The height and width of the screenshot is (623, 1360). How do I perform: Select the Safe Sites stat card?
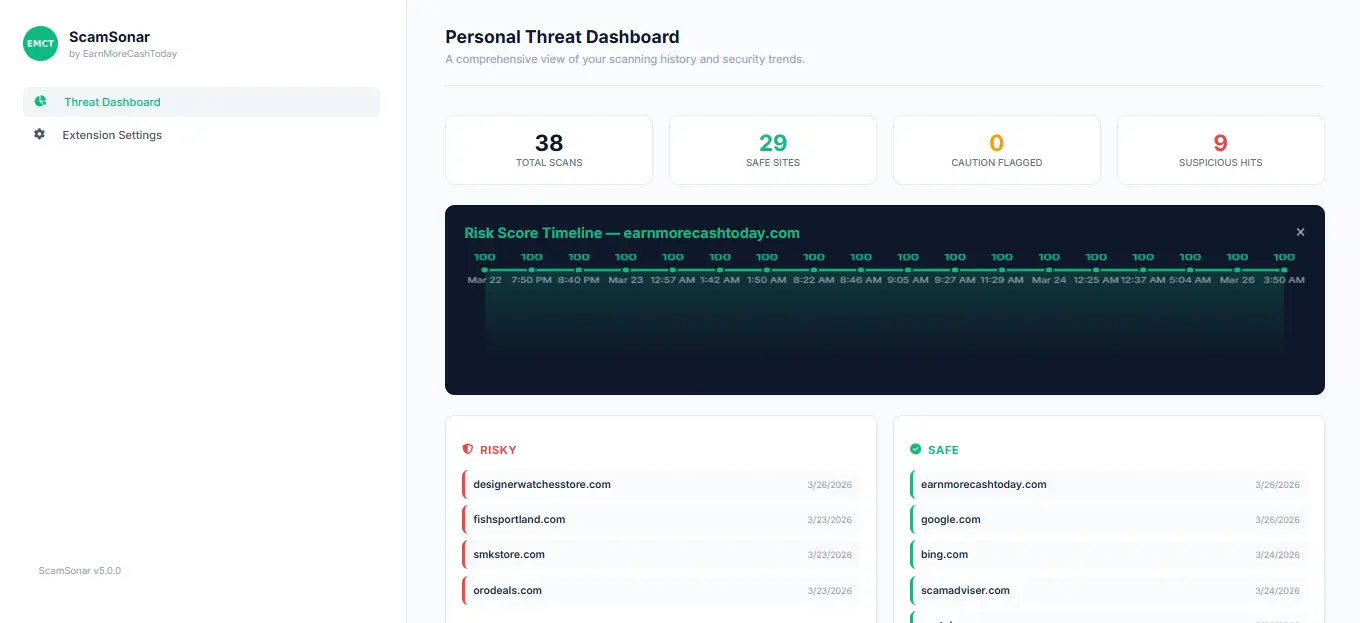[x=772, y=150]
